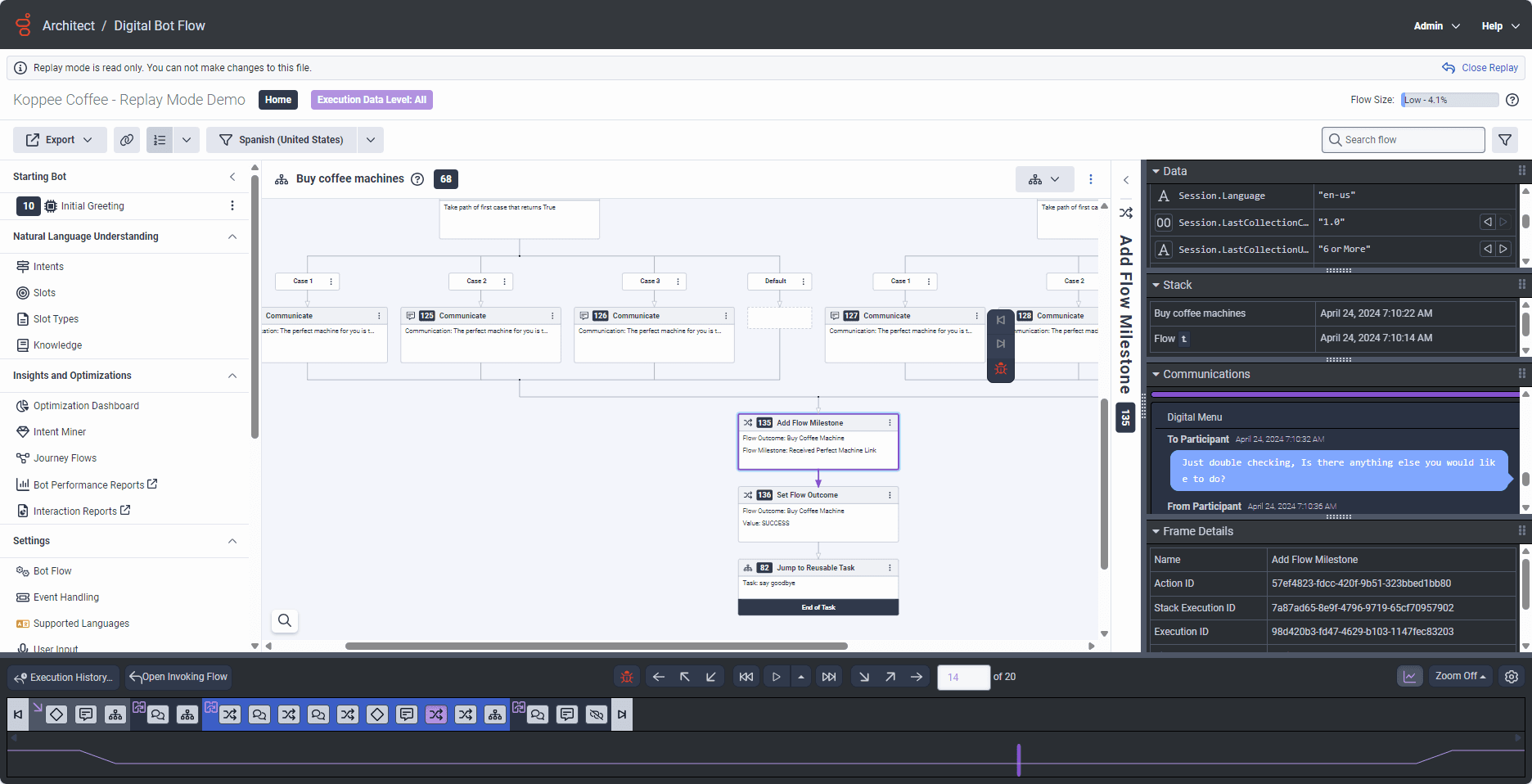The height and width of the screenshot is (784, 1532).
Task: Open the magnifier search icon on the canvas
Action: click(285, 620)
